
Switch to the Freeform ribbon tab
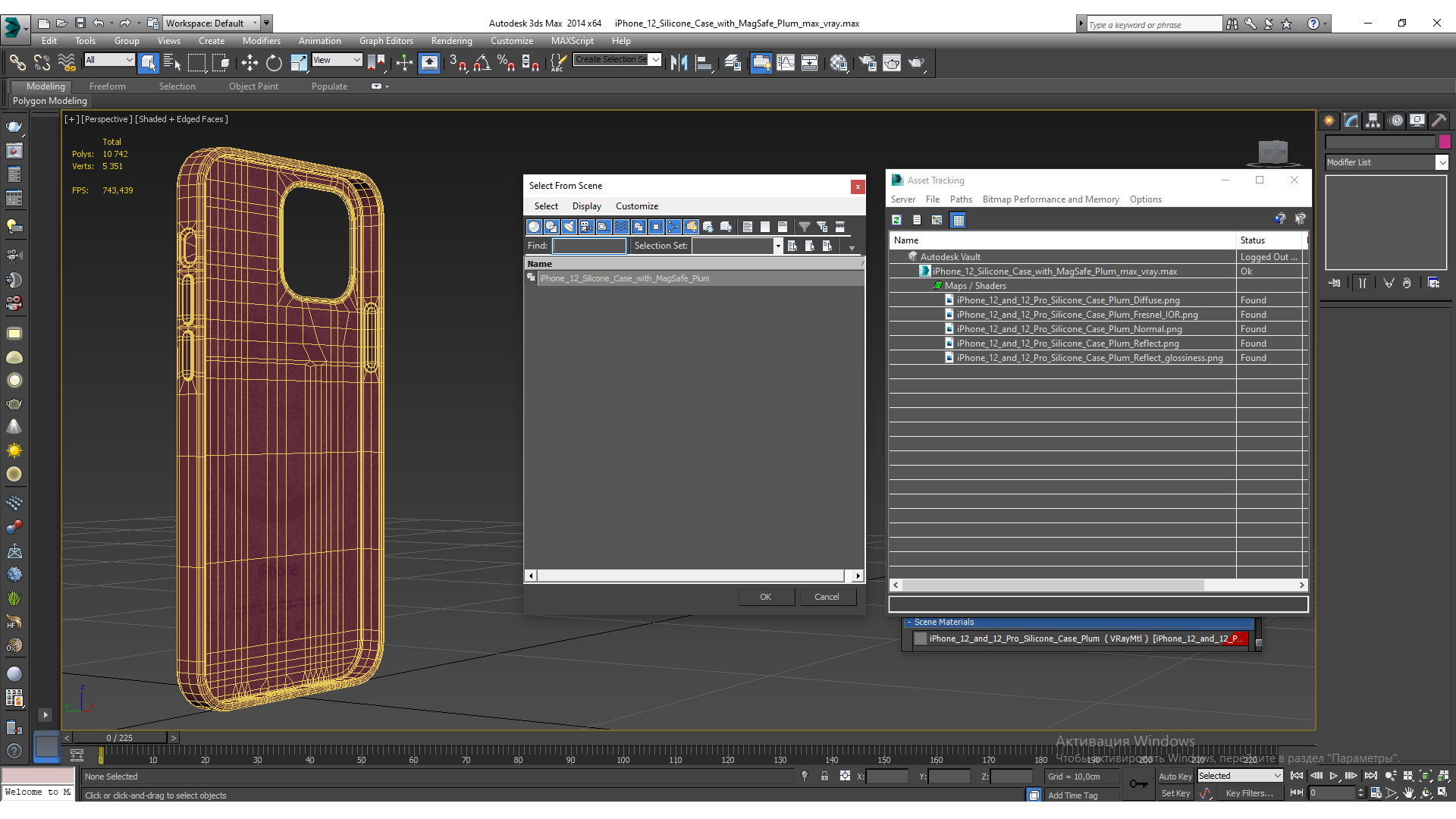pos(107,86)
